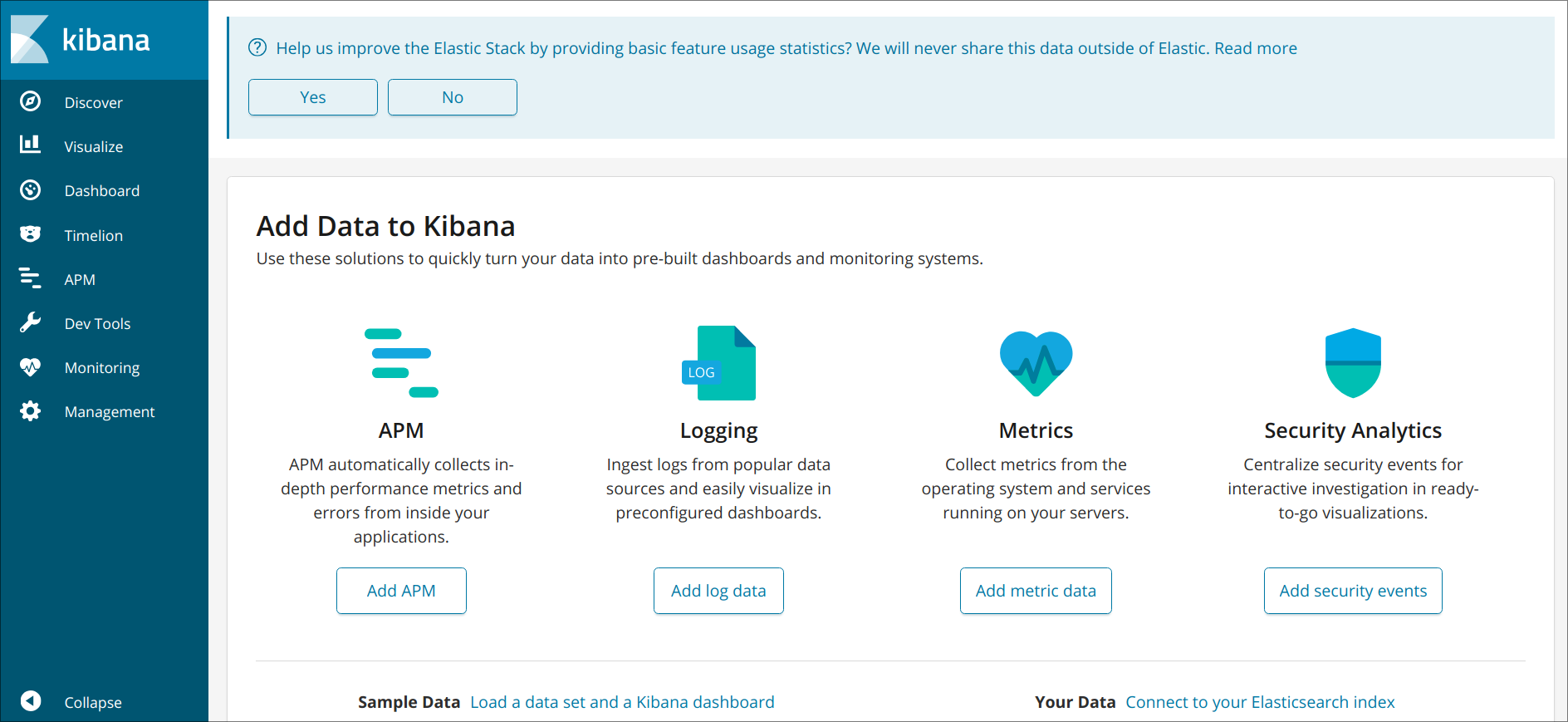Click the Monitoring heartbeat icon
The image size is (1568, 722).
coord(31,366)
